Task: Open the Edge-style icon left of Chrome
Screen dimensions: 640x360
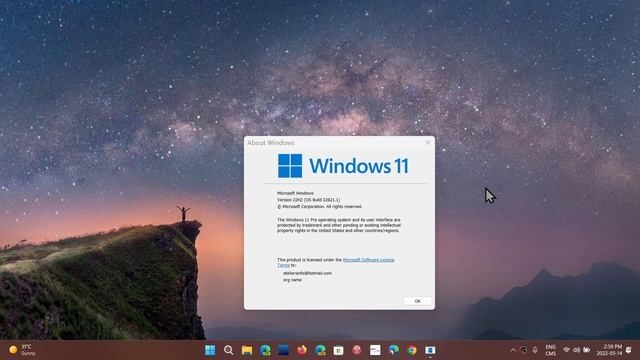Action: [393, 350]
